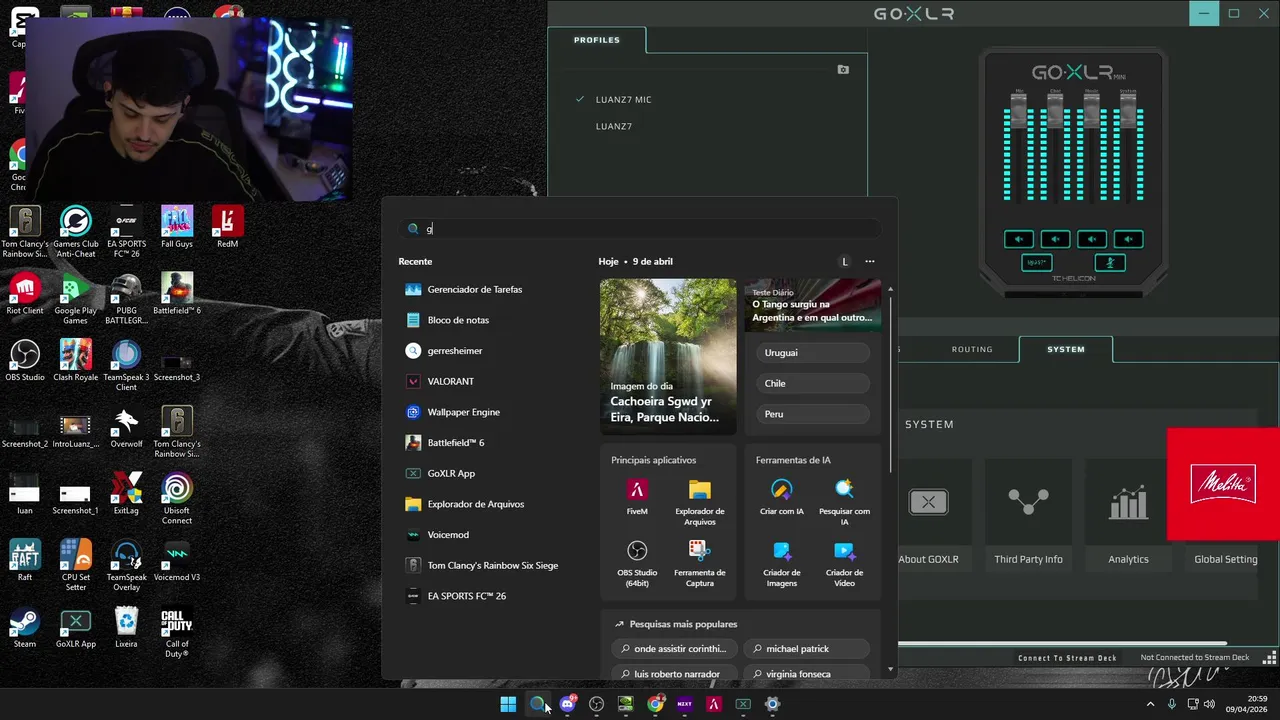Open ExitLag desktop shortcut
Image resolution: width=1280 pixels, height=720 pixels.
tap(126, 493)
